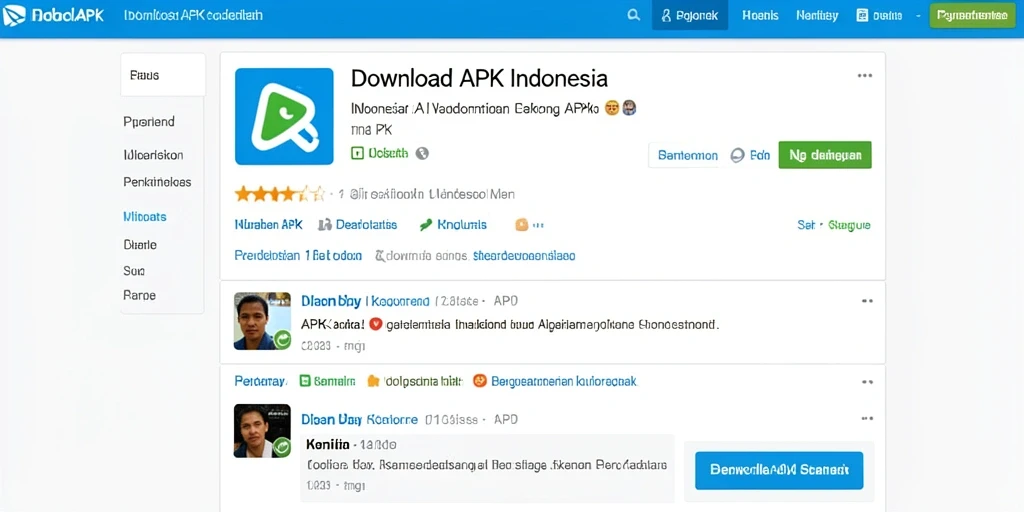This screenshot has width=1024, height=512.
Task: Open the two-dot menu on the first comment
Action: 867,301
